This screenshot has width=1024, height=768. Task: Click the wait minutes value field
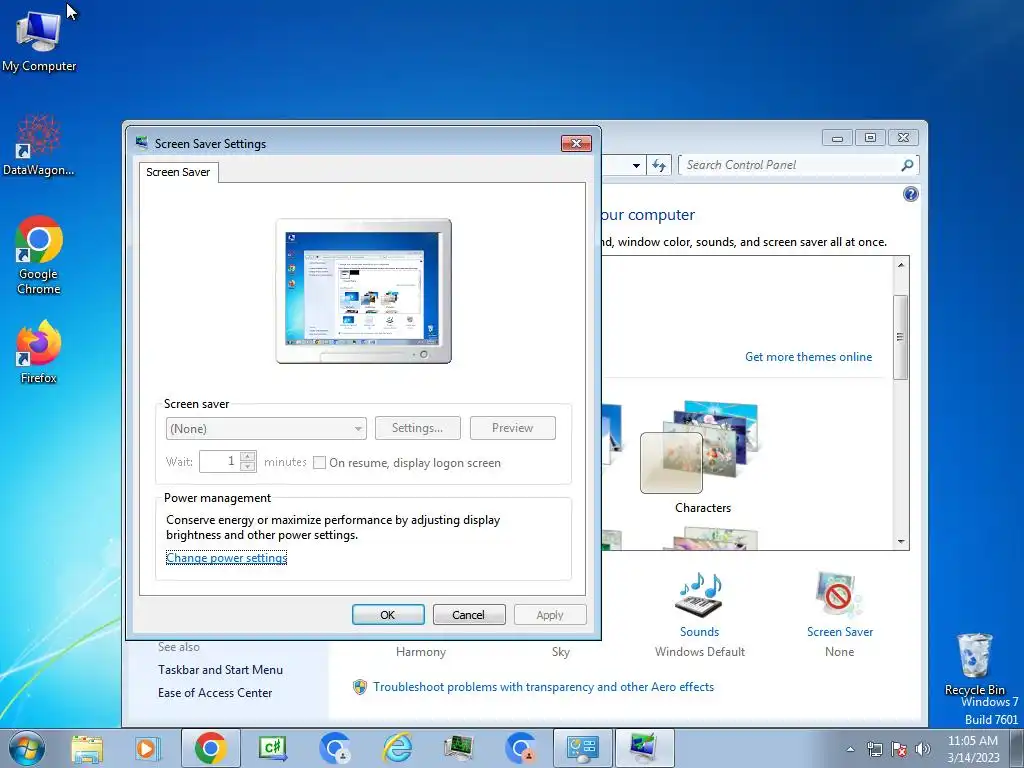[220, 462]
